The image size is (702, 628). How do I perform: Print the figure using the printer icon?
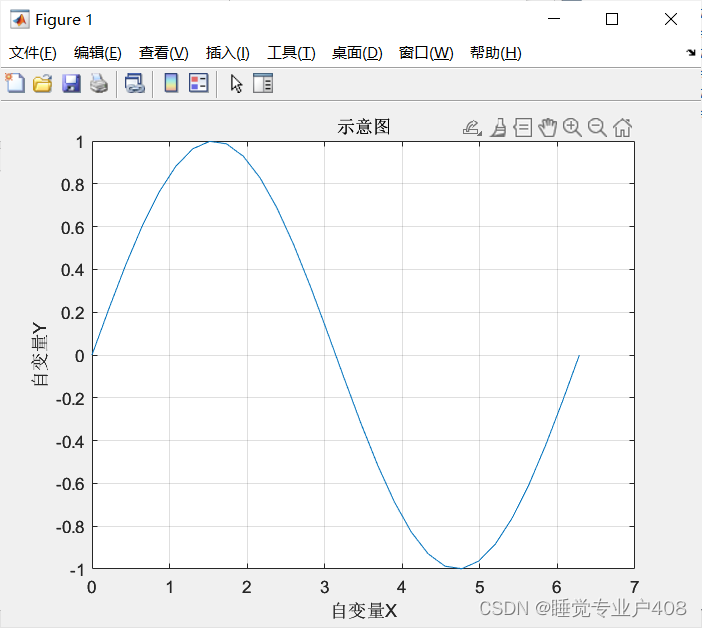coord(99,84)
